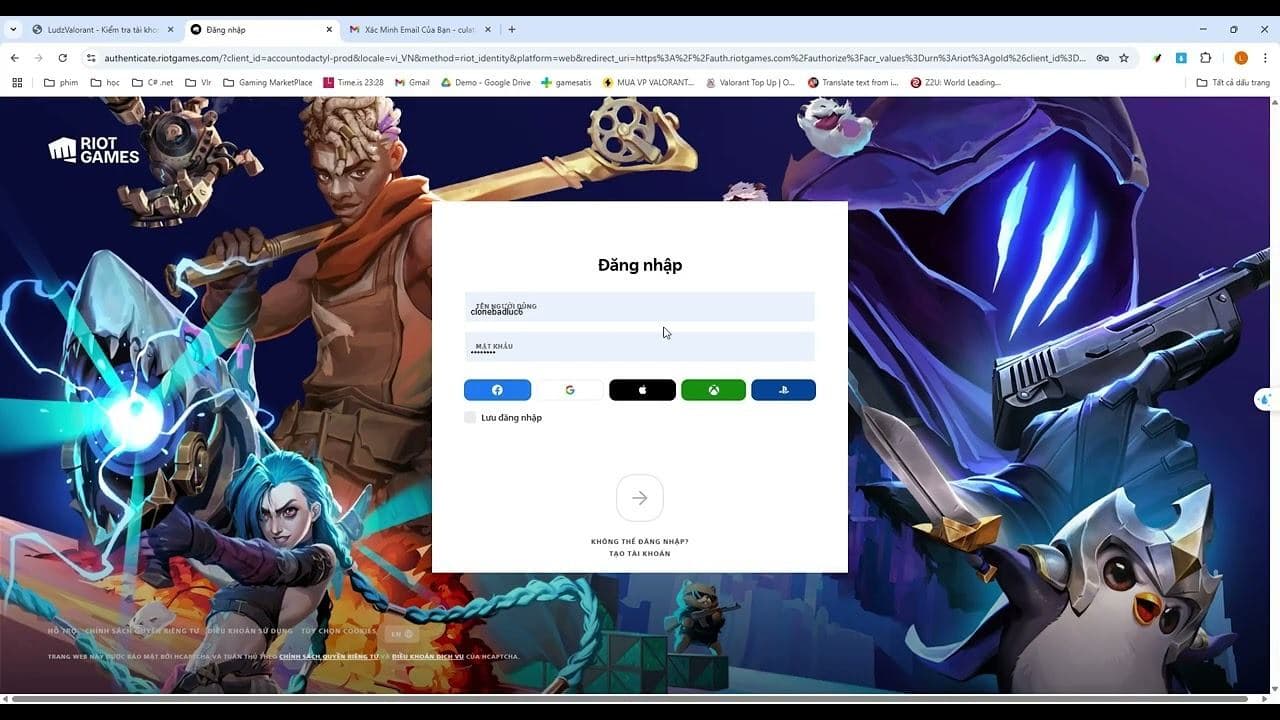Click the address bar URL
The image size is (1280, 720).
(x=594, y=58)
